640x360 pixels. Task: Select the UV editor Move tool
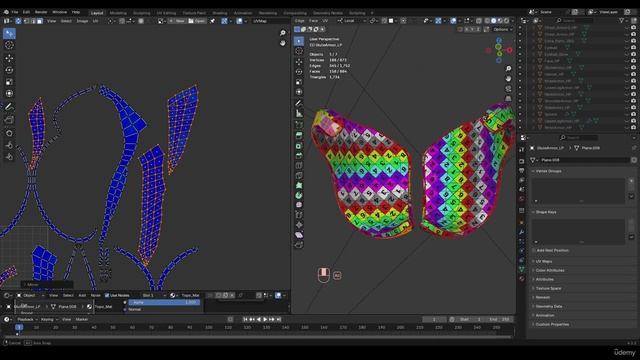click(x=9, y=58)
